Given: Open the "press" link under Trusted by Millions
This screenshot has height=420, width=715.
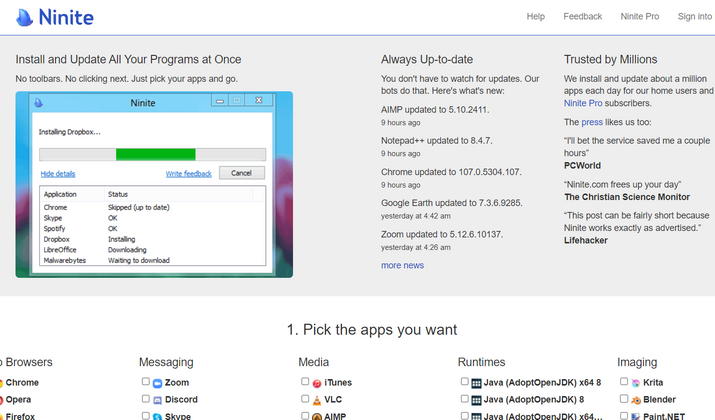Looking at the screenshot, I should [x=593, y=121].
